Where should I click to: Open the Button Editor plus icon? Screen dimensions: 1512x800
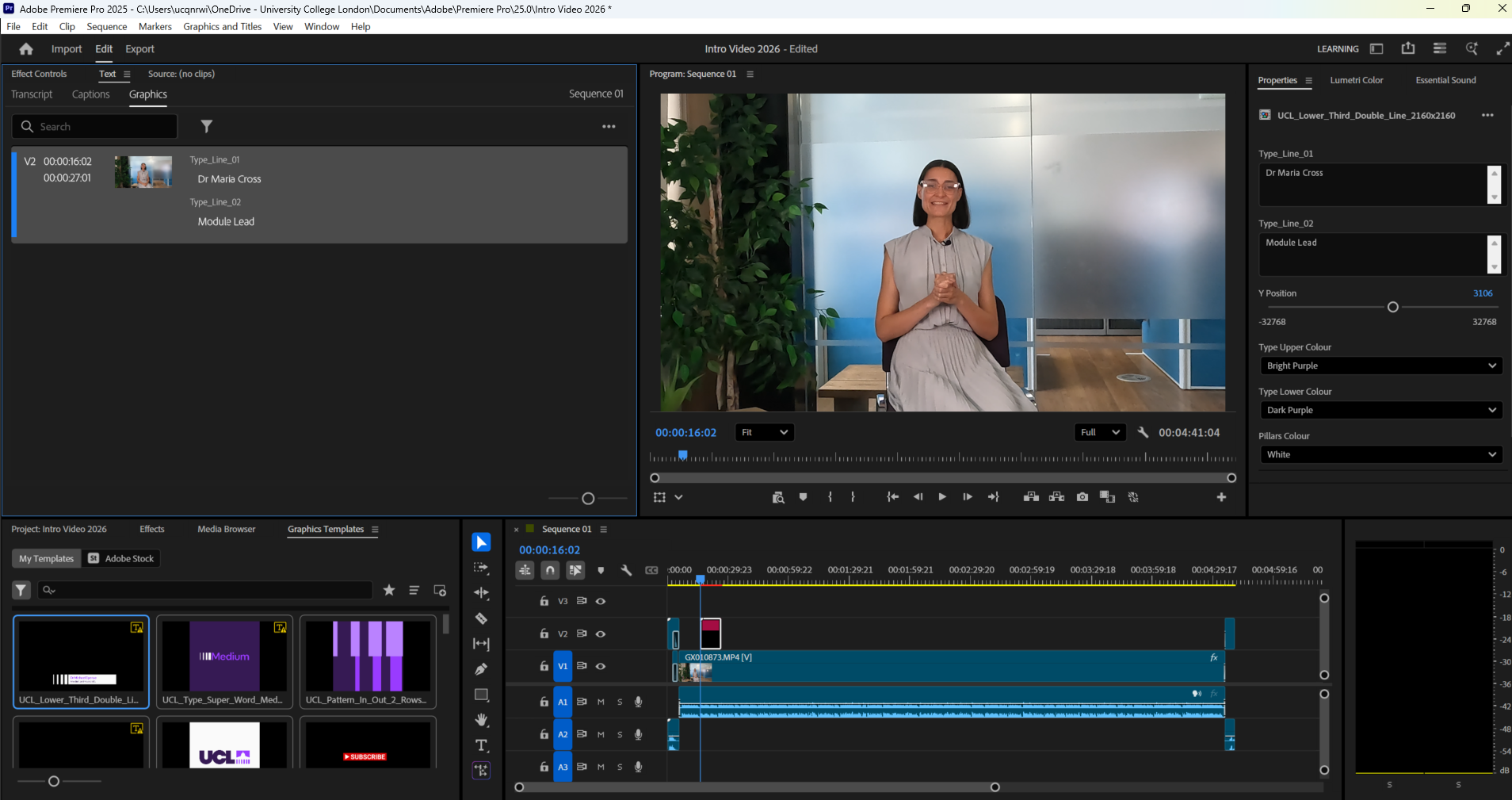tap(1221, 497)
